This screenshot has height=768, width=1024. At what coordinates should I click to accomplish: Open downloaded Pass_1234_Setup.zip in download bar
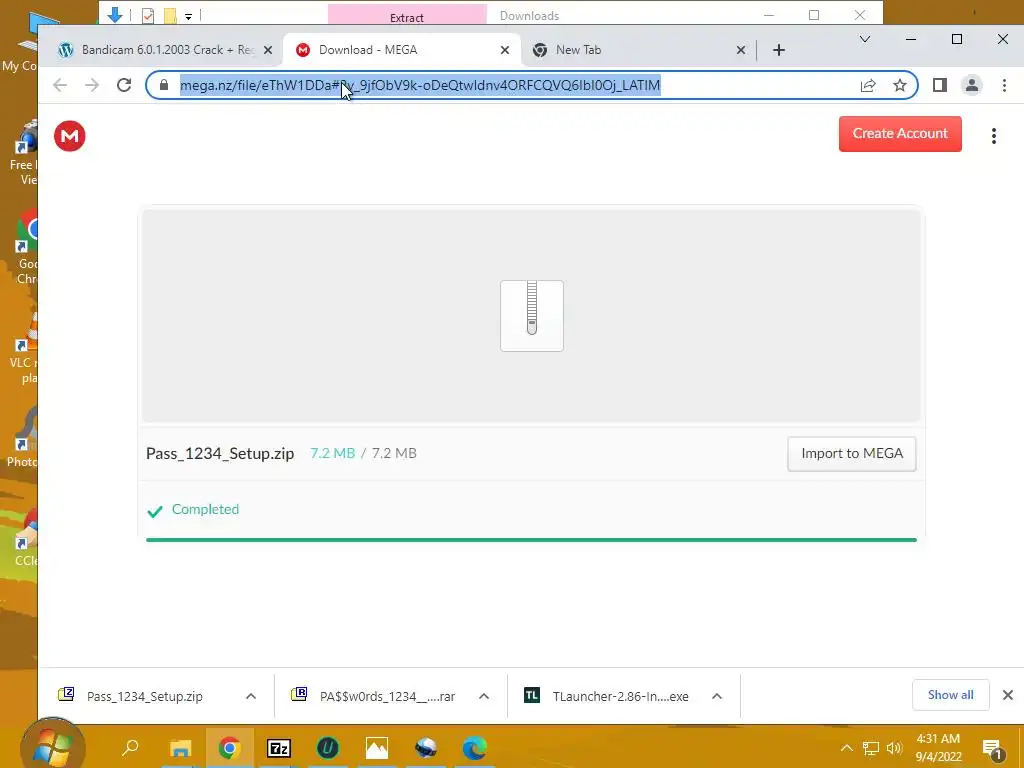(144, 696)
